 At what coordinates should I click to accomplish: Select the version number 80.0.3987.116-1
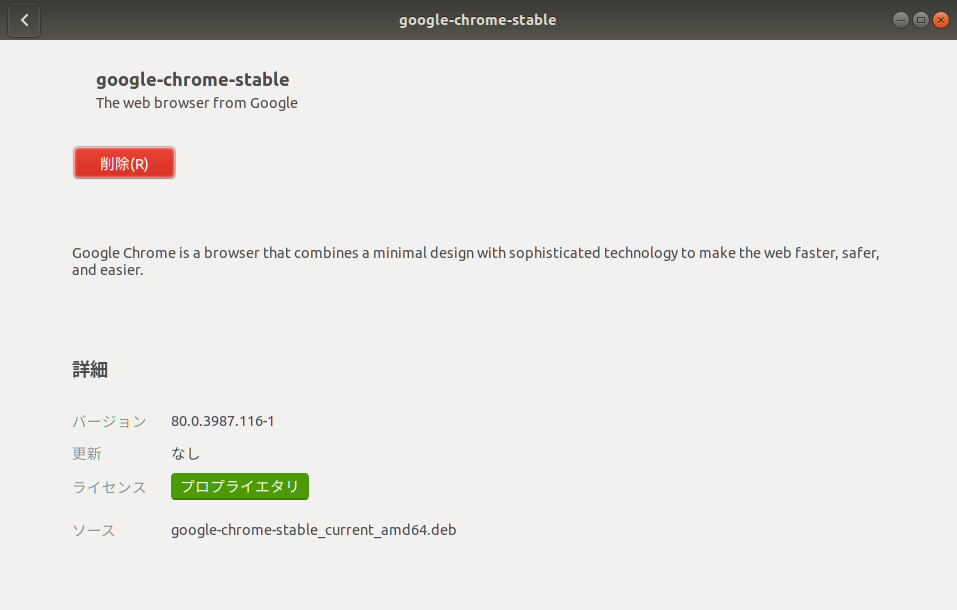tap(222, 421)
